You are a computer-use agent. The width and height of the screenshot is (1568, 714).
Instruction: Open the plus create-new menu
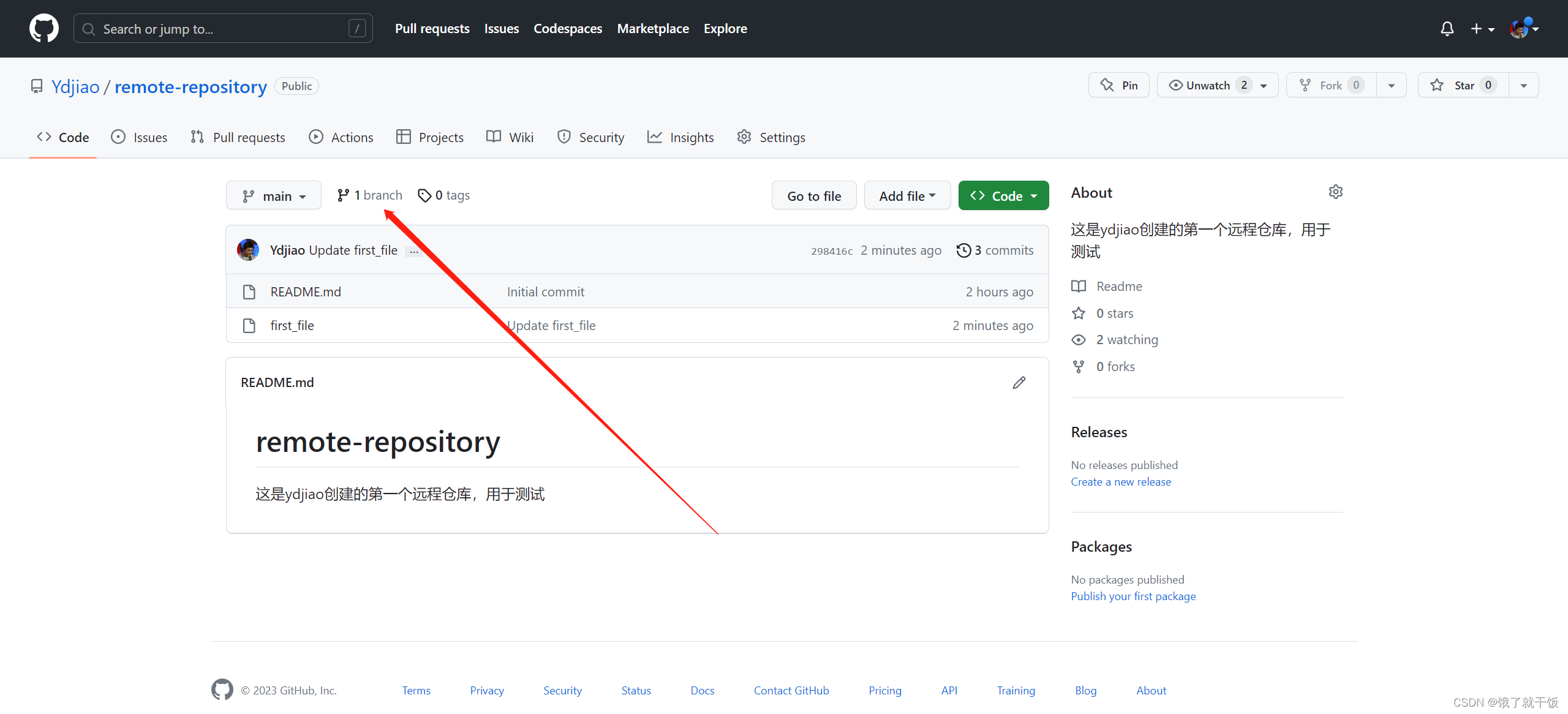(x=1482, y=29)
